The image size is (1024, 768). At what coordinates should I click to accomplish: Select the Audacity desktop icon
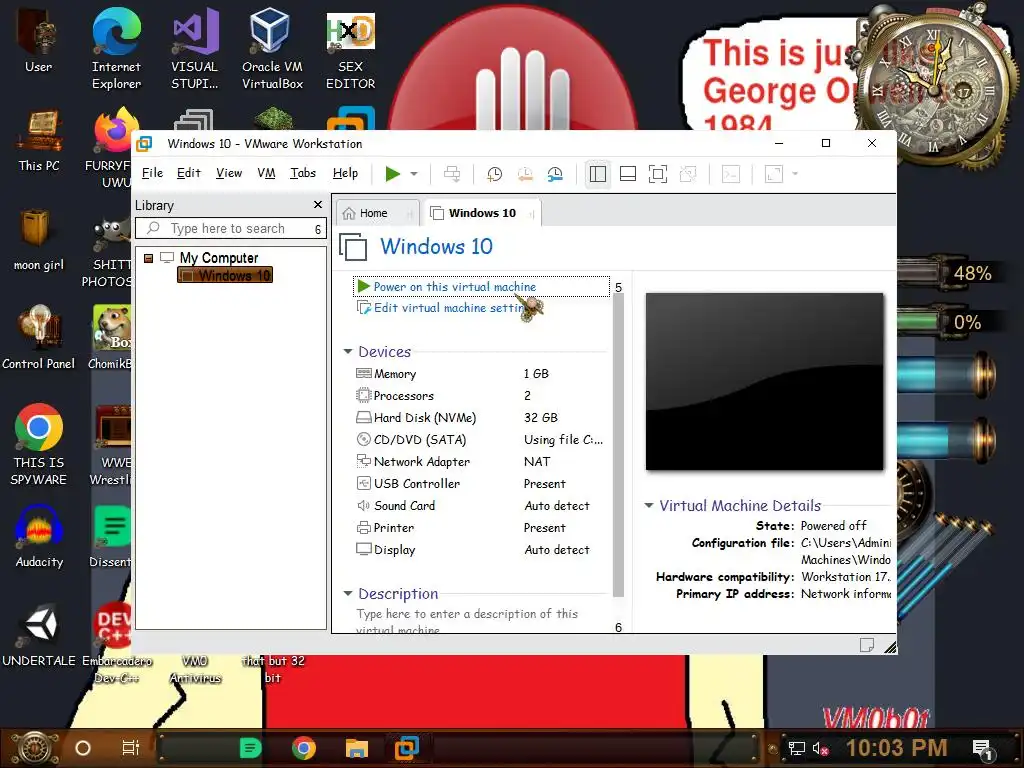point(39,537)
